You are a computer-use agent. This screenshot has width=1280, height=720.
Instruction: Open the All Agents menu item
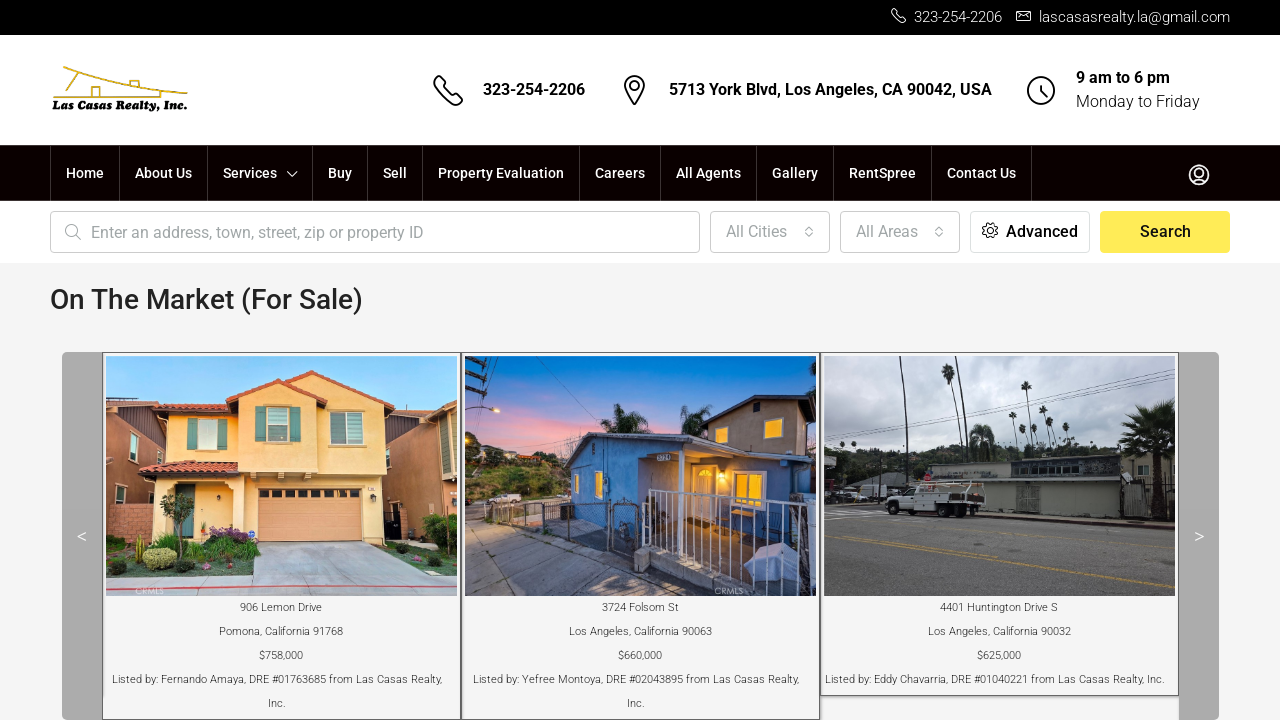coord(708,173)
